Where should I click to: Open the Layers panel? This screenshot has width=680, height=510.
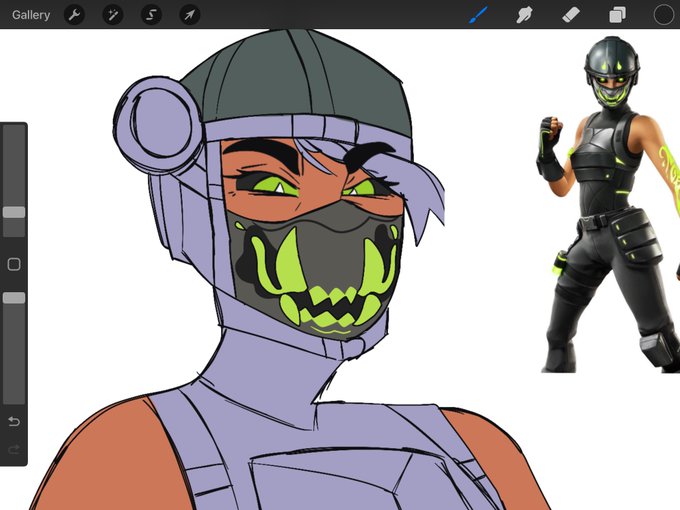[617, 15]
